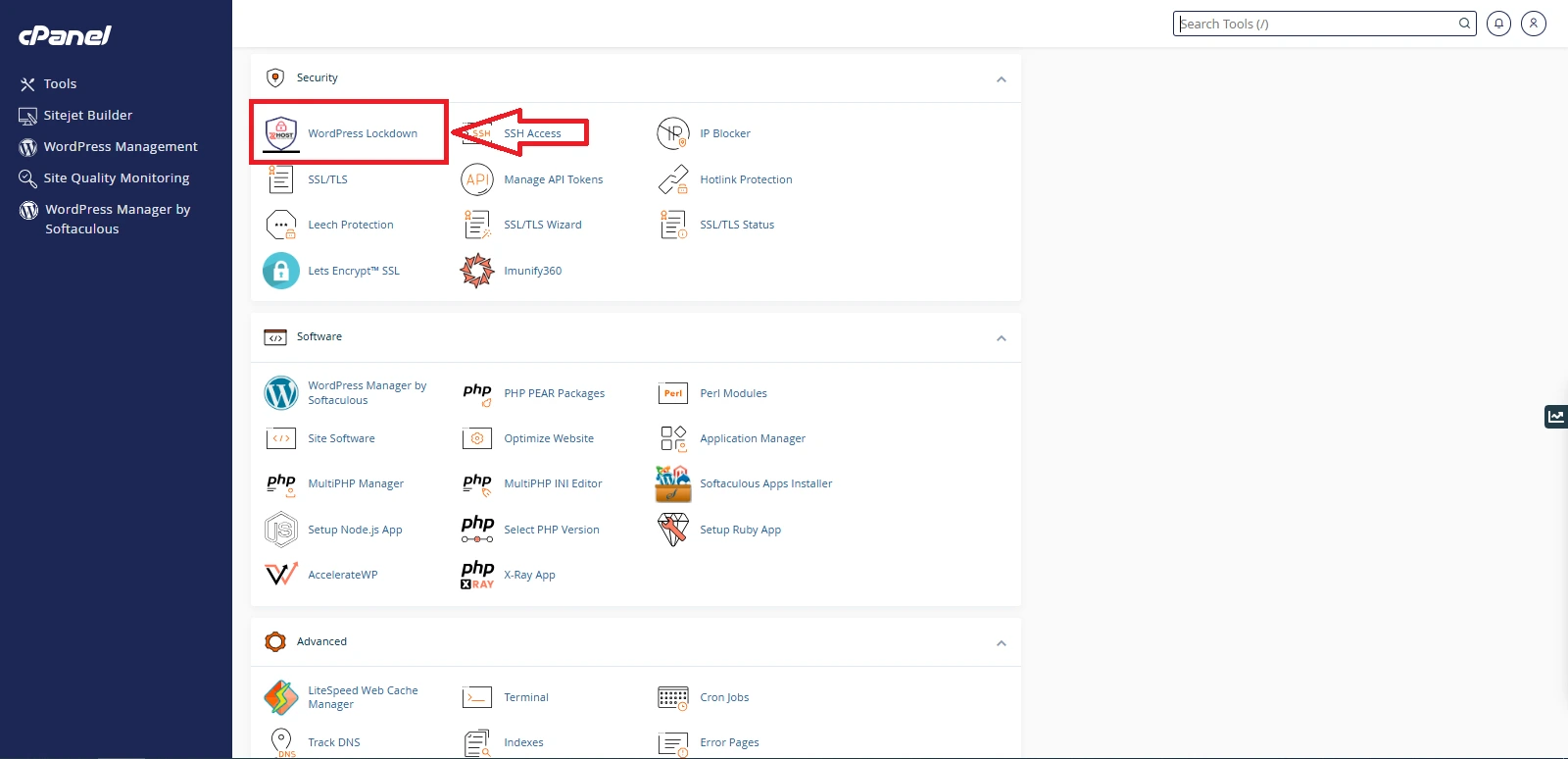Click the Imunify360 icon

pos(477,271)
